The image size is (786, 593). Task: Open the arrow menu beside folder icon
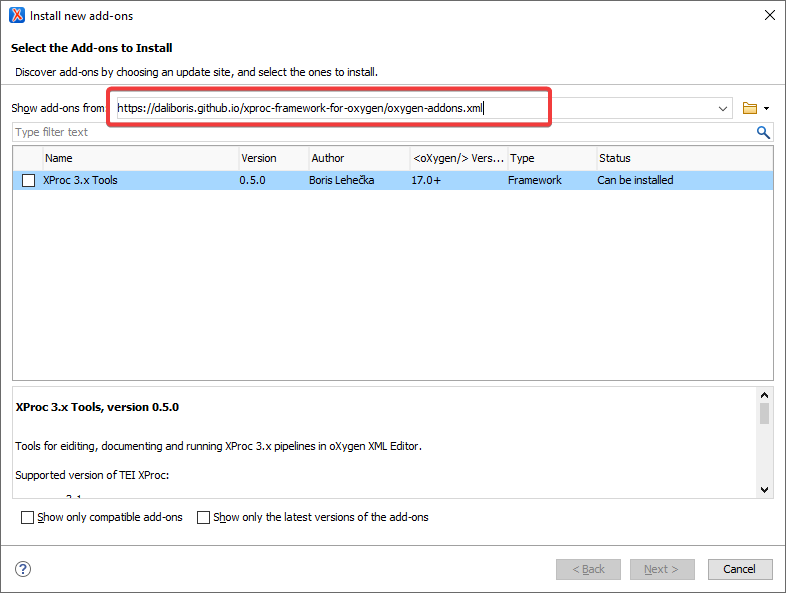pyautogui.click(x=766, y=108)
